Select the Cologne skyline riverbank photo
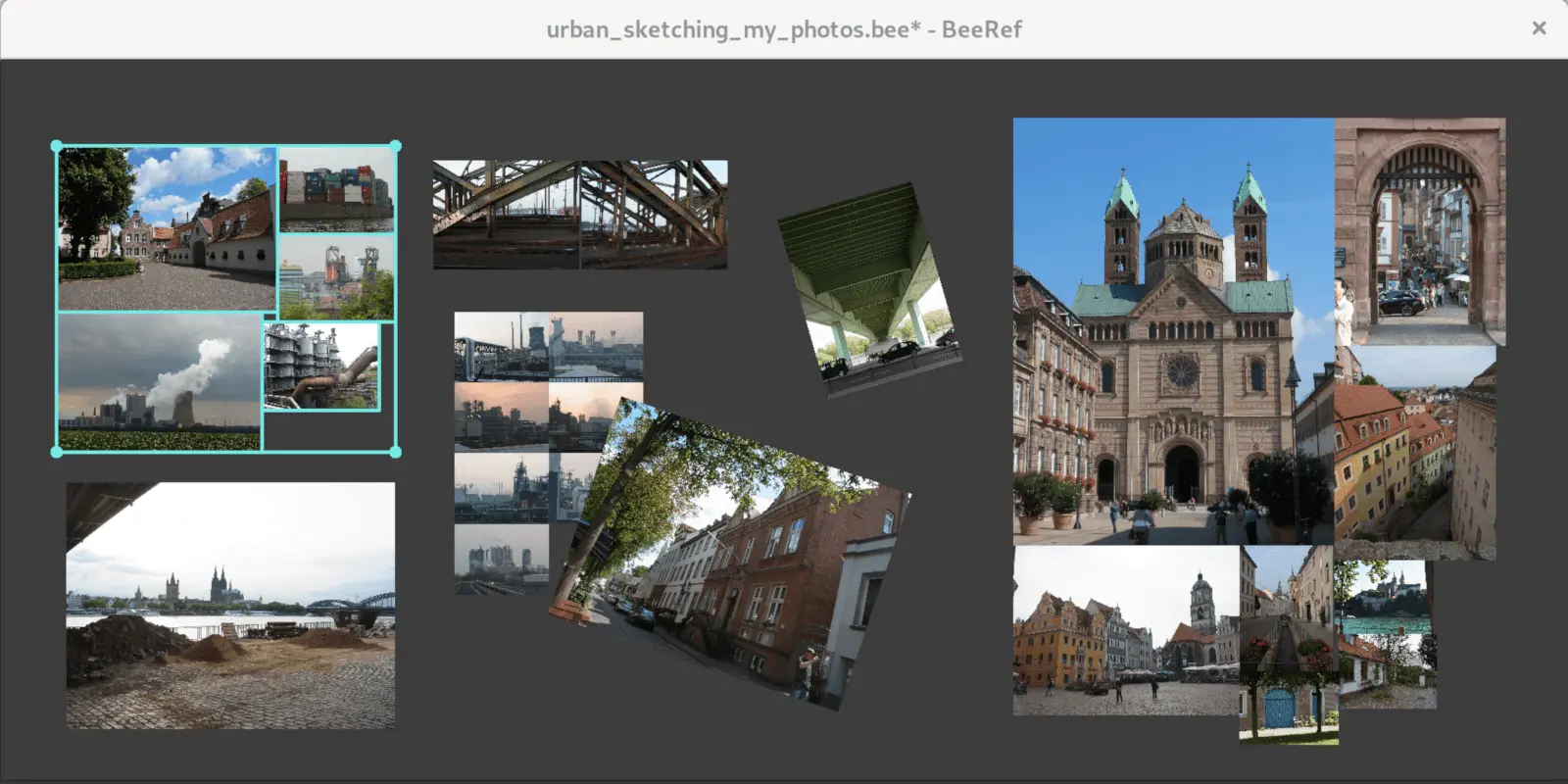 coord(230,605)
